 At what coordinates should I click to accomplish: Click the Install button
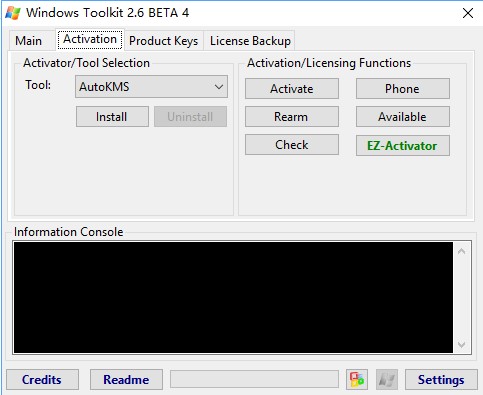(x=112, y=117)
